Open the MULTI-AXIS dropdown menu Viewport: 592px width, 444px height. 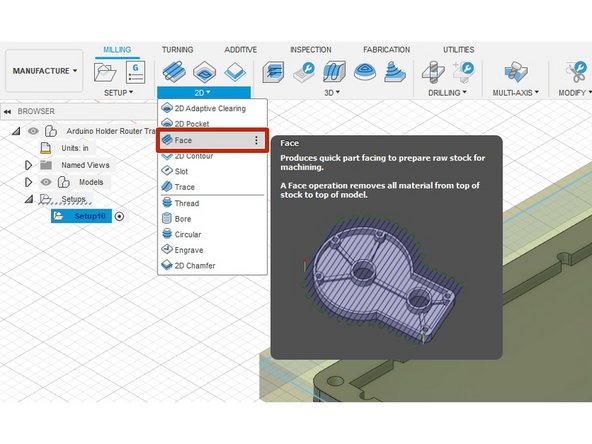pyautogui.click(x=515, y=92)
